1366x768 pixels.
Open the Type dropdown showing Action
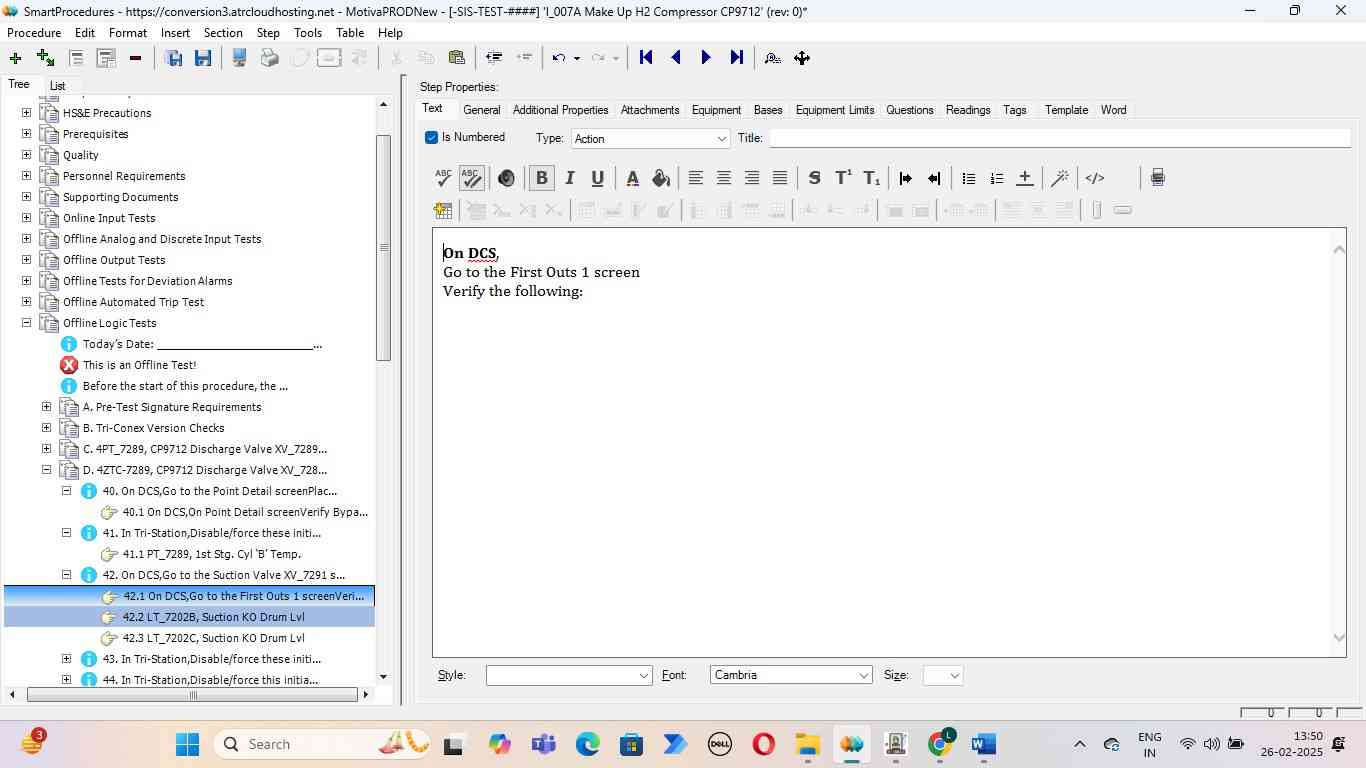650,139
